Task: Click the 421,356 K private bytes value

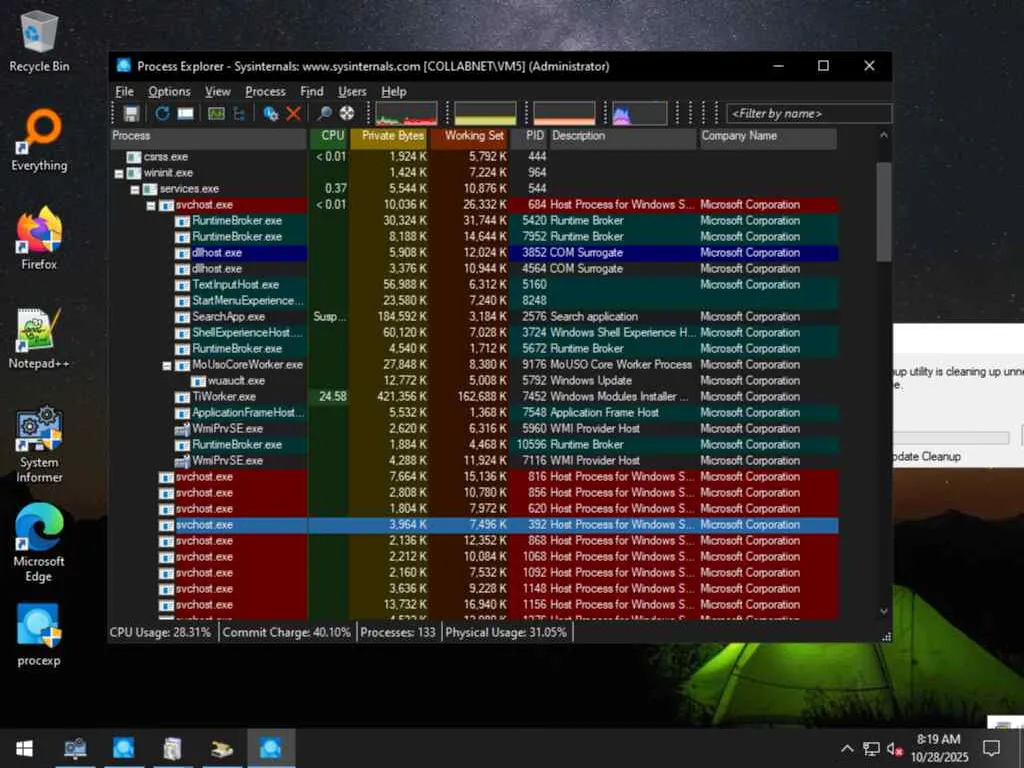Action: tap(402, 396)
